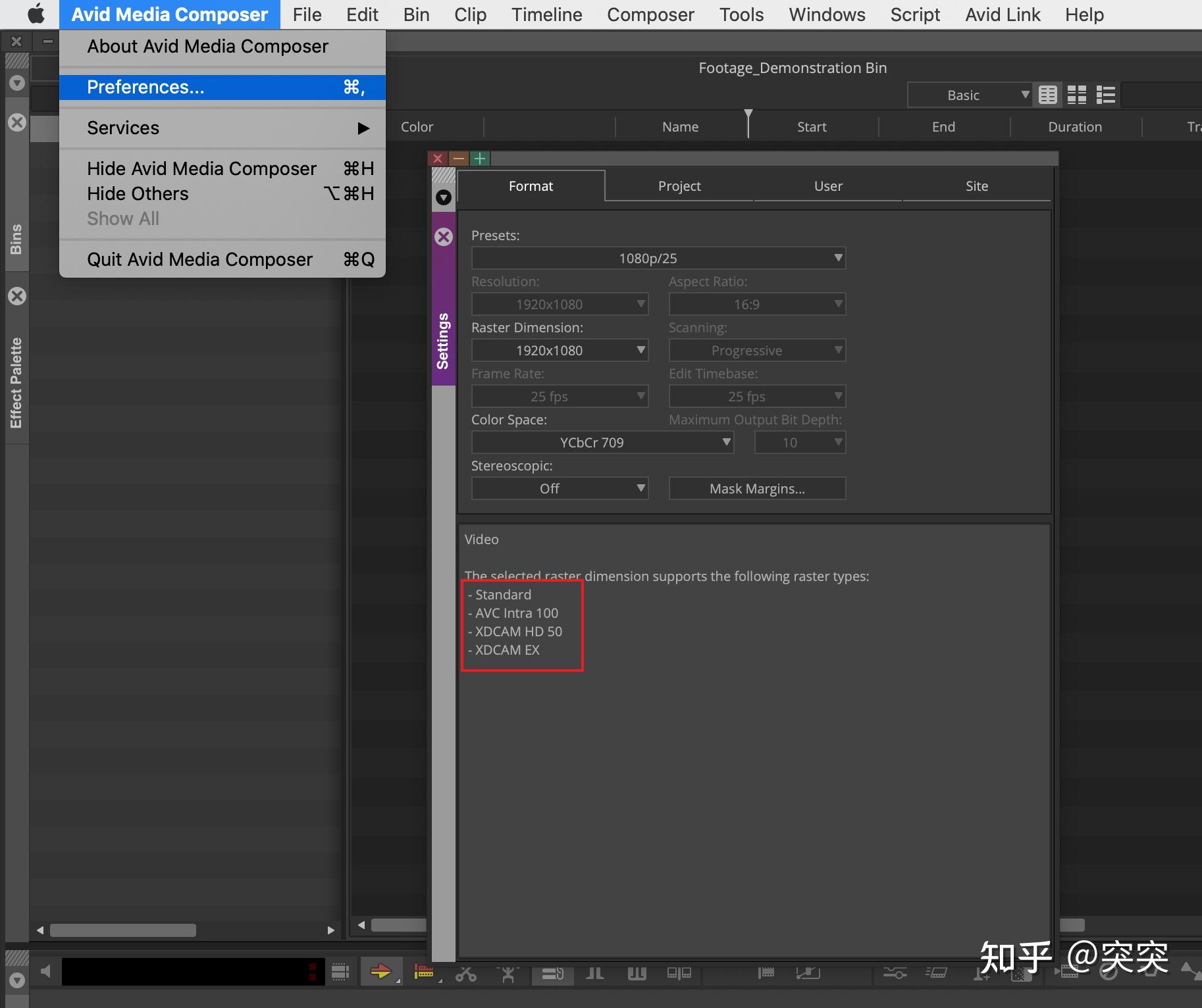Open the Edit Timebase dropdown

coord(757,396)
